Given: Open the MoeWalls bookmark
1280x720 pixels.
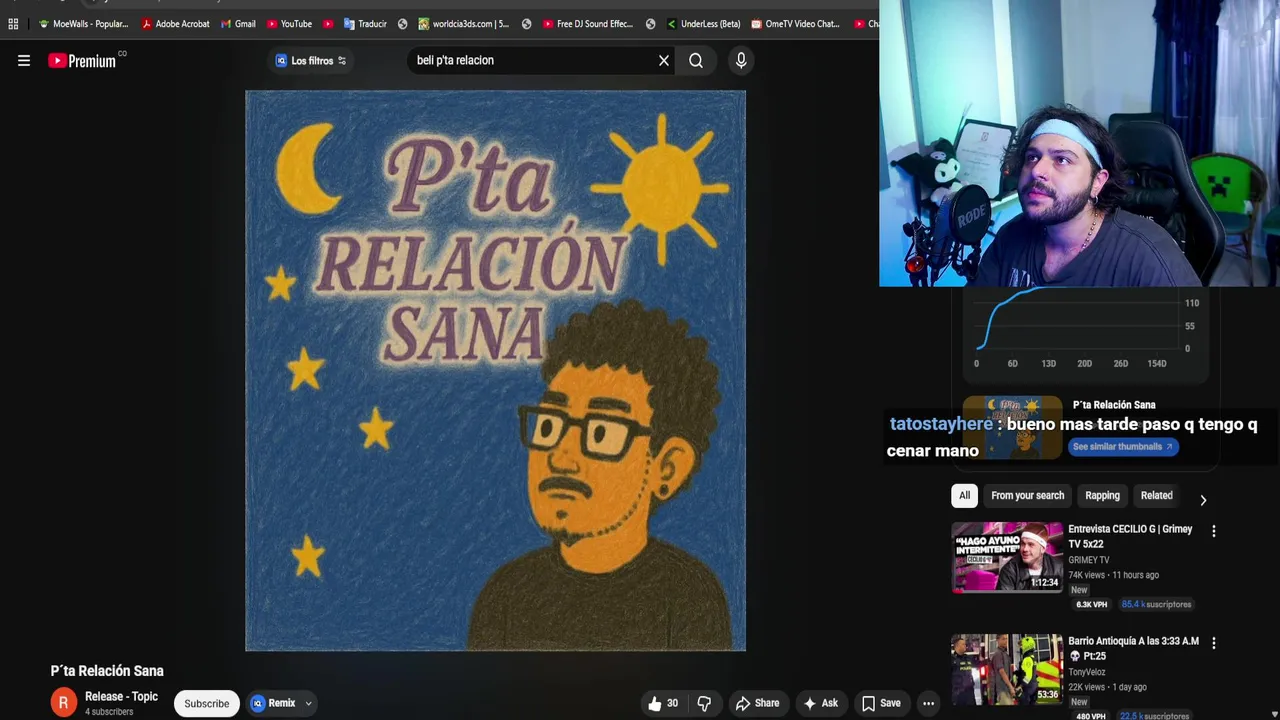Looking at the screenshot, I should click(83, 24).
